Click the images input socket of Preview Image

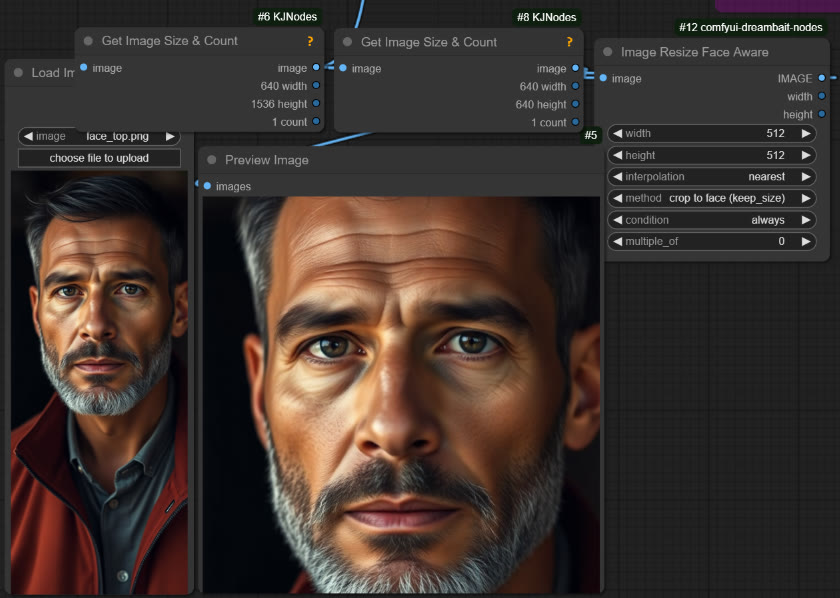[207, 186]
